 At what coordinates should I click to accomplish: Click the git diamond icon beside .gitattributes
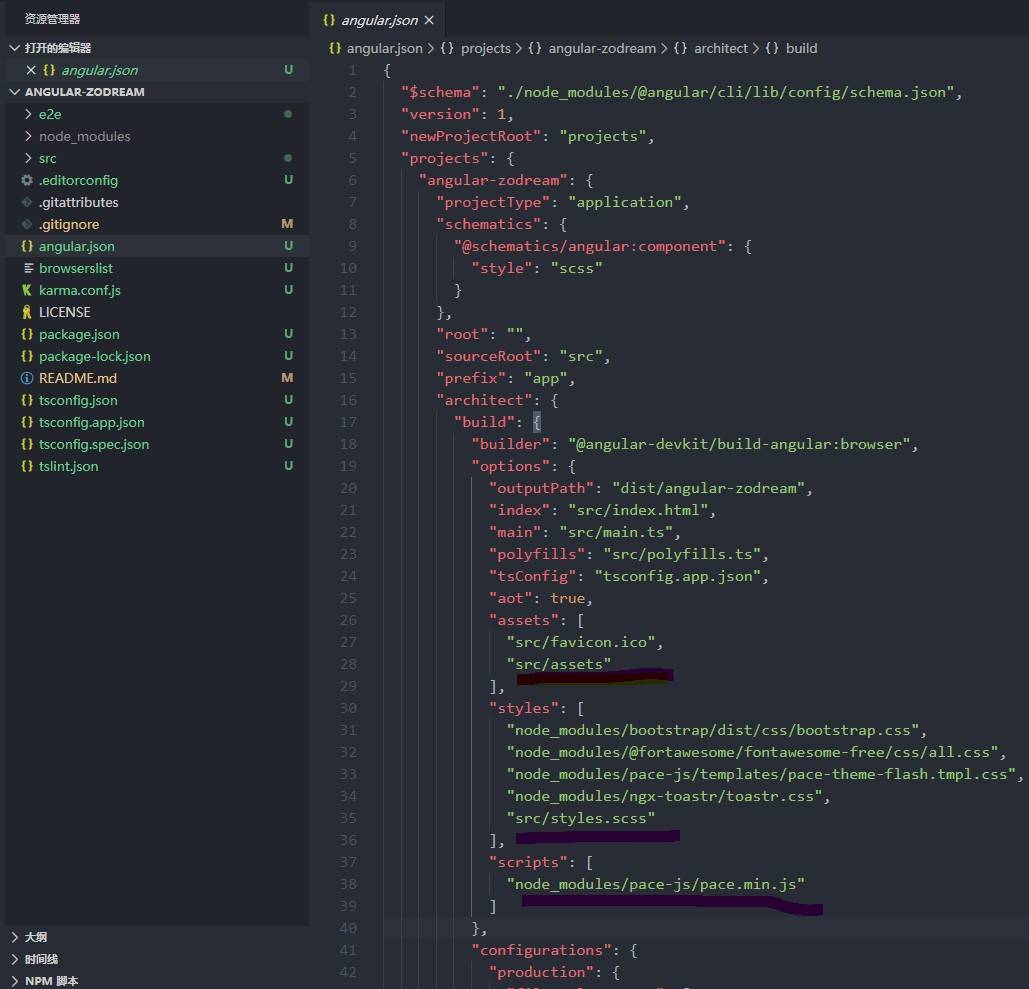27,202
